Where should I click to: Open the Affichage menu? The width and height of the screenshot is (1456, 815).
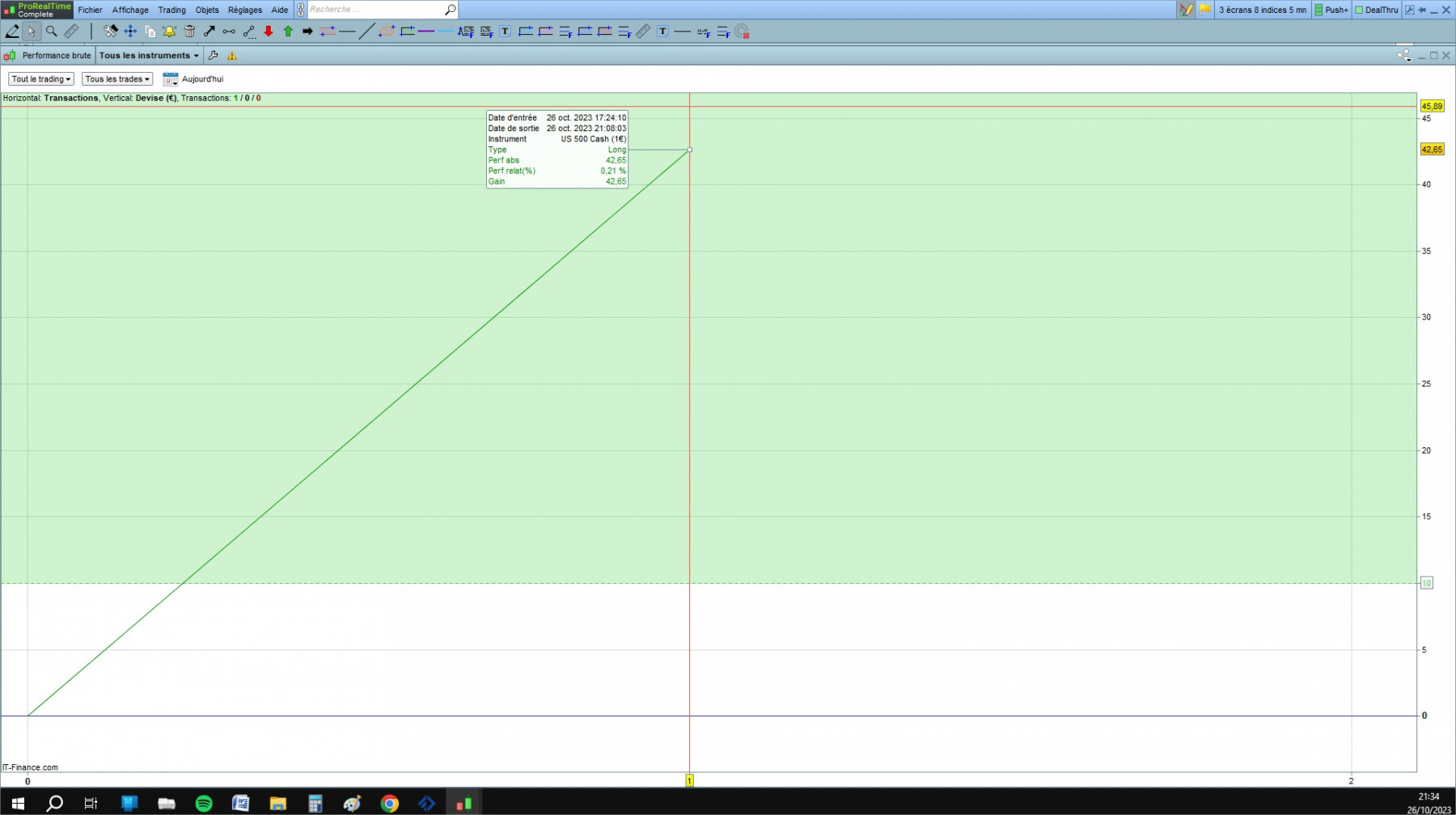[x=130, y=10]
